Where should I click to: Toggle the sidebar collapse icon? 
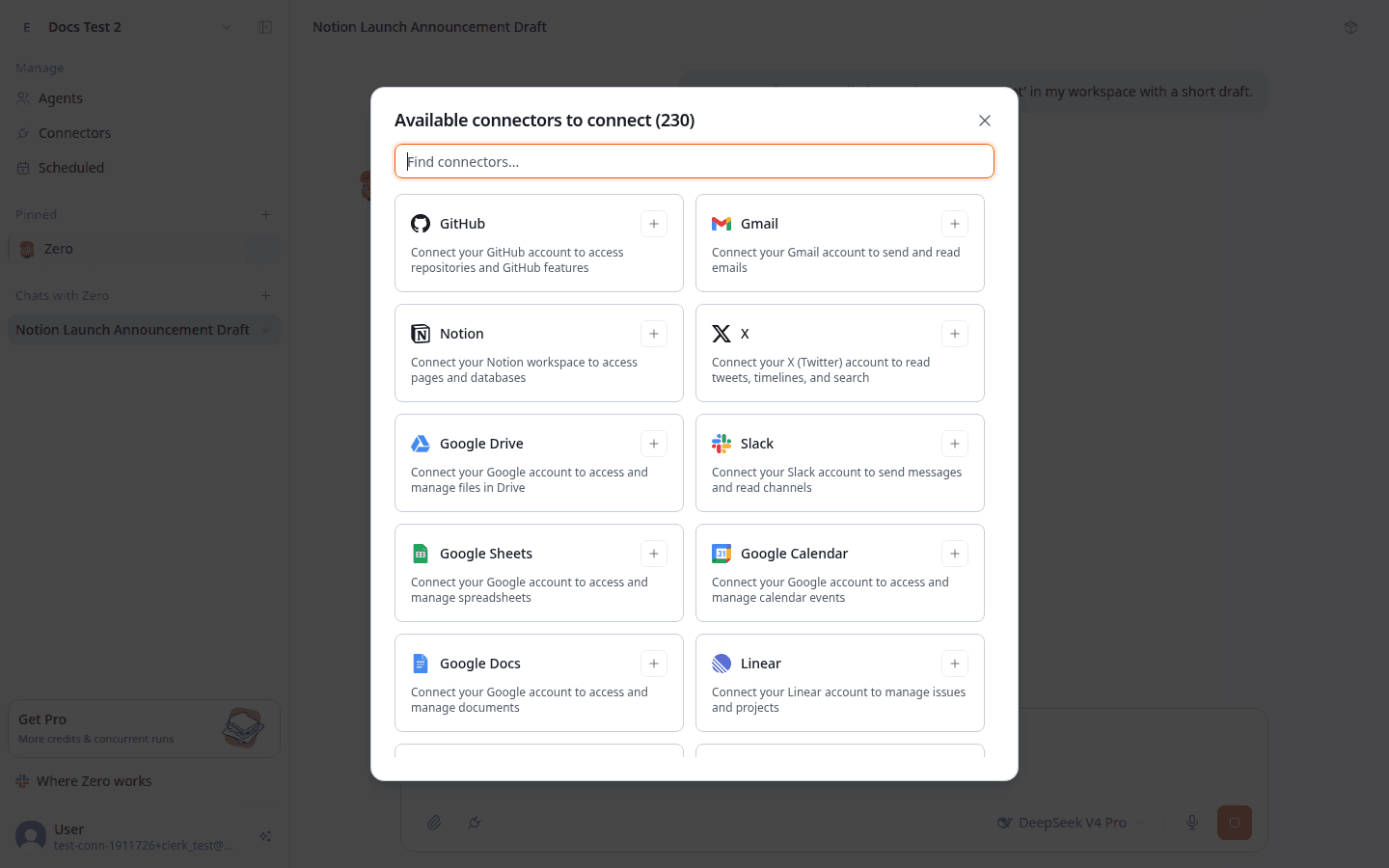point(265,27)
